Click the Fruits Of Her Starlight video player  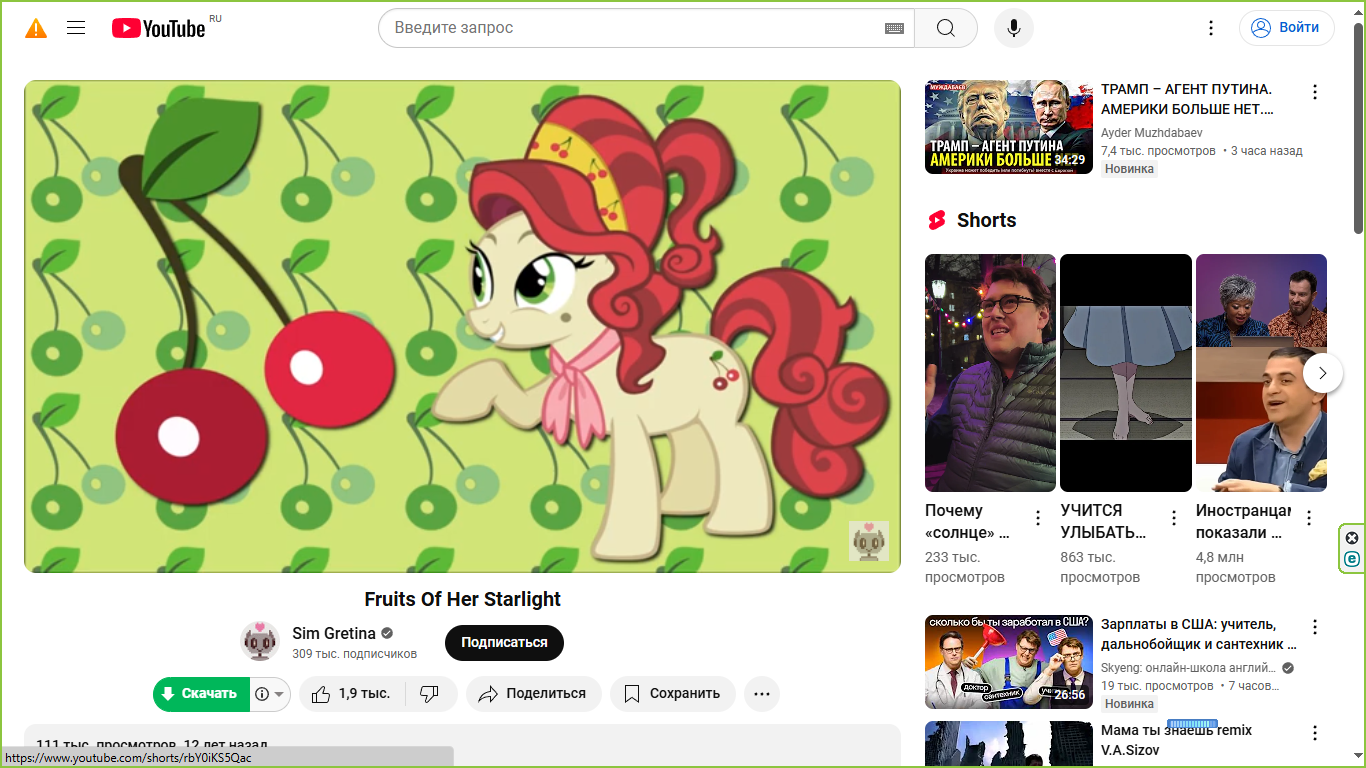pos(462,326)
